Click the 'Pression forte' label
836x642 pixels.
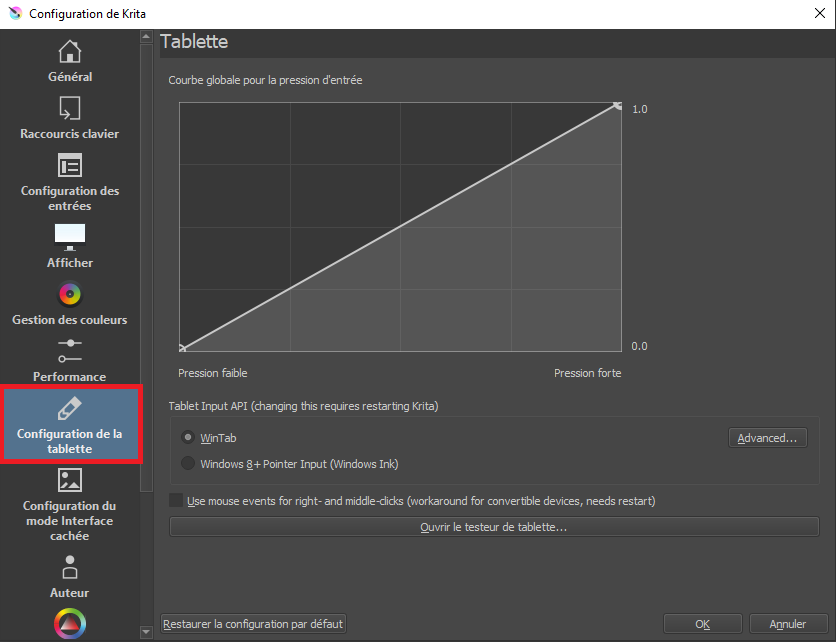[588, 373]
